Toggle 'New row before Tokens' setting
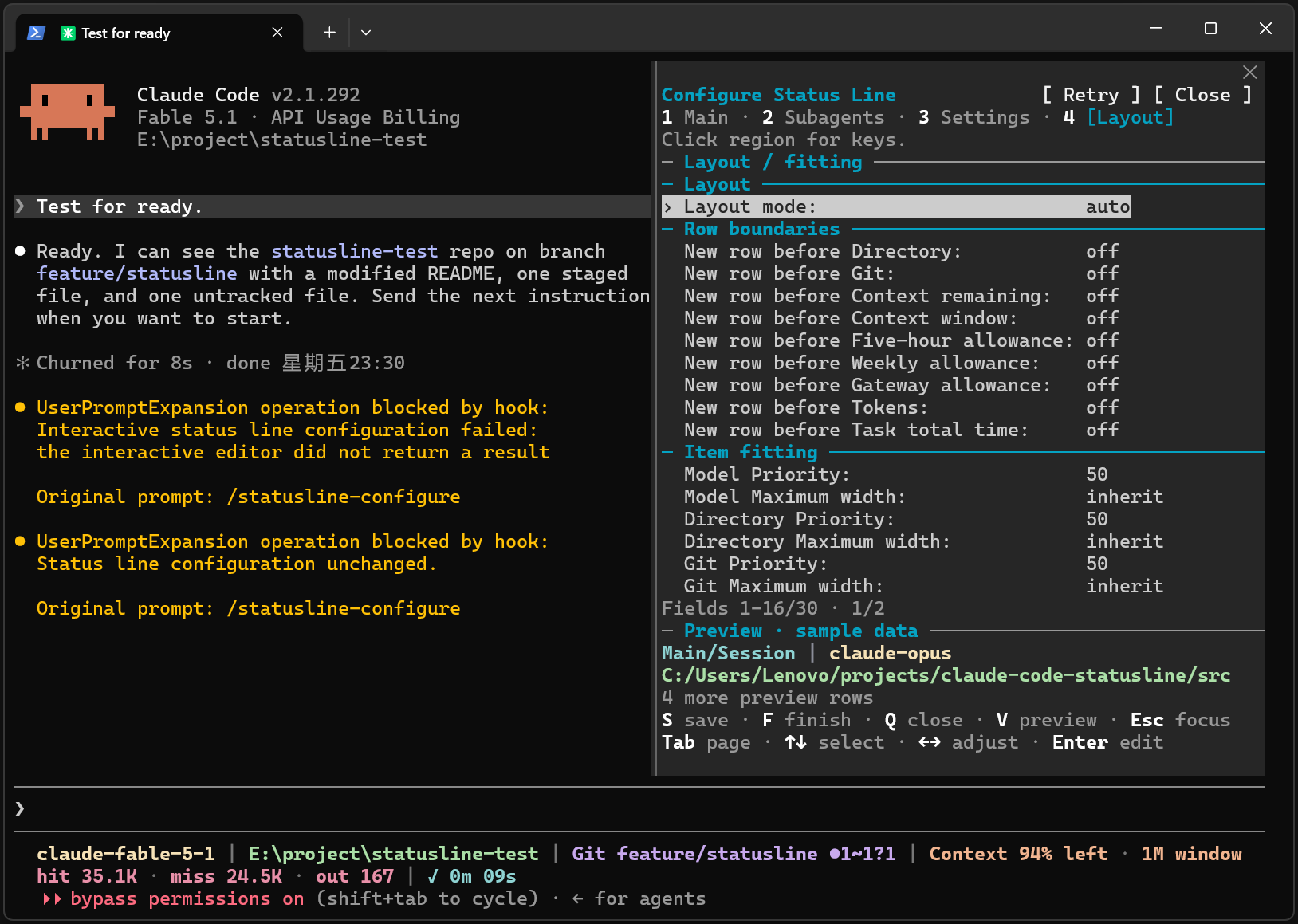This screenshot has height=924, width=1298. tap(902, 407)
